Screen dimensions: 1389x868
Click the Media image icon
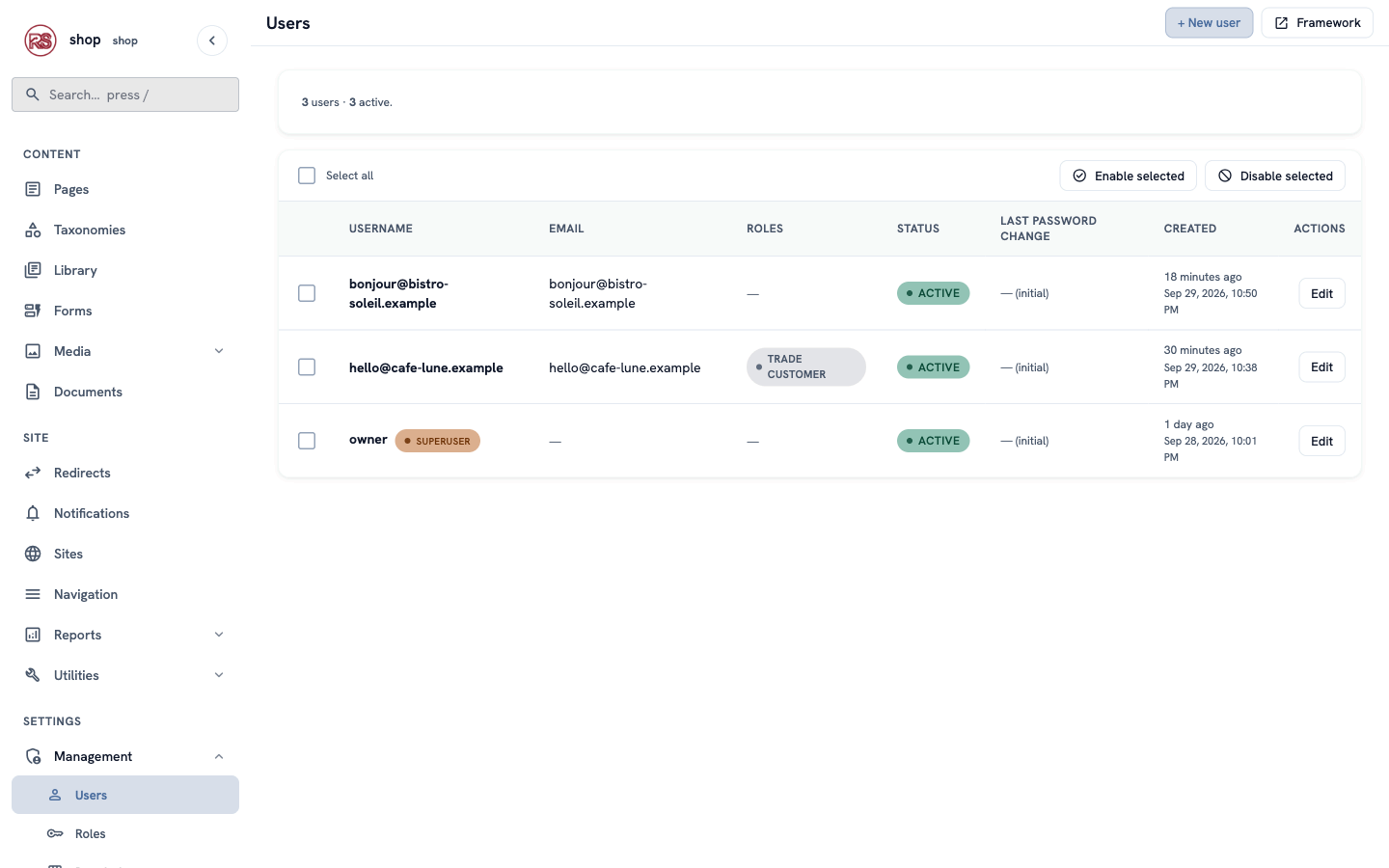pyautogui.click(x=33, y=351)
